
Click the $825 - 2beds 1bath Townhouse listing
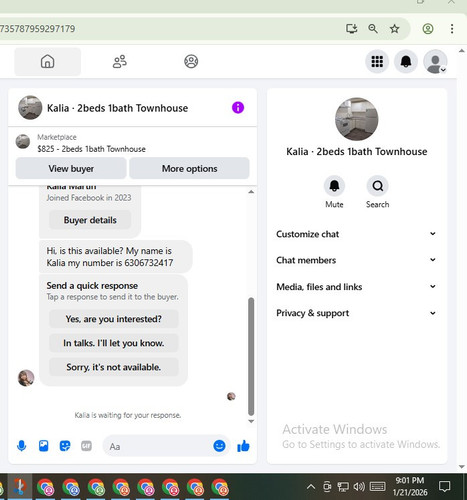coord(91,149)
